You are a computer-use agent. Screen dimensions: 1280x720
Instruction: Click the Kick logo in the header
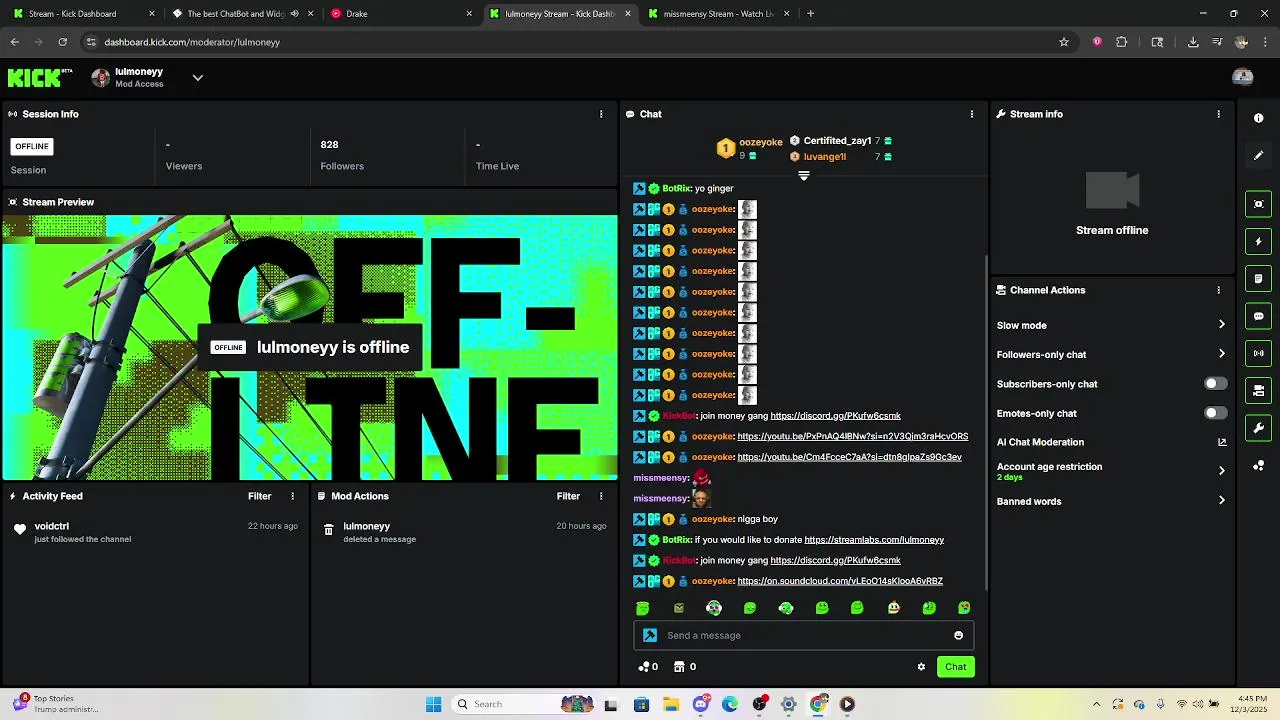[40, 77]
